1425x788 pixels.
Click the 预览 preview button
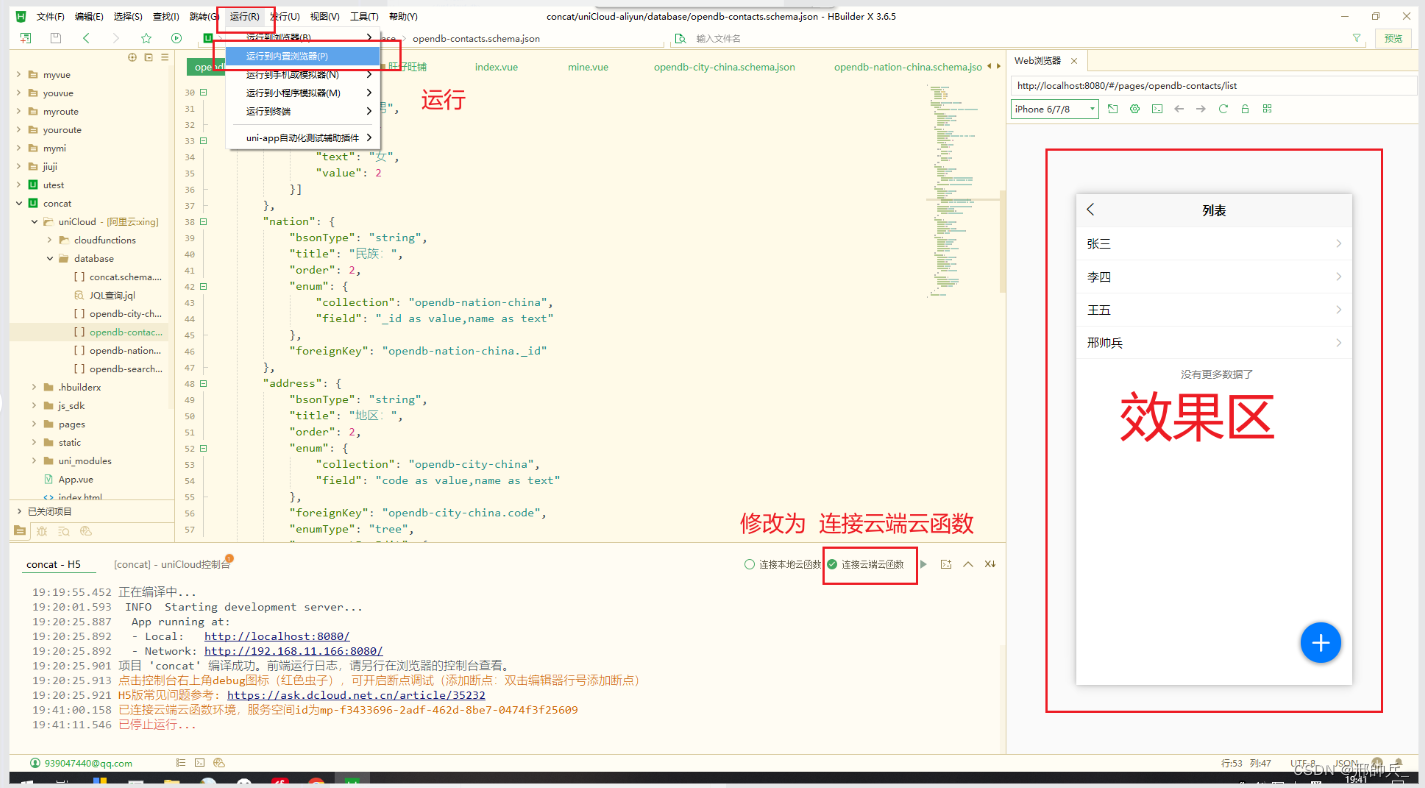[1393, 38]
